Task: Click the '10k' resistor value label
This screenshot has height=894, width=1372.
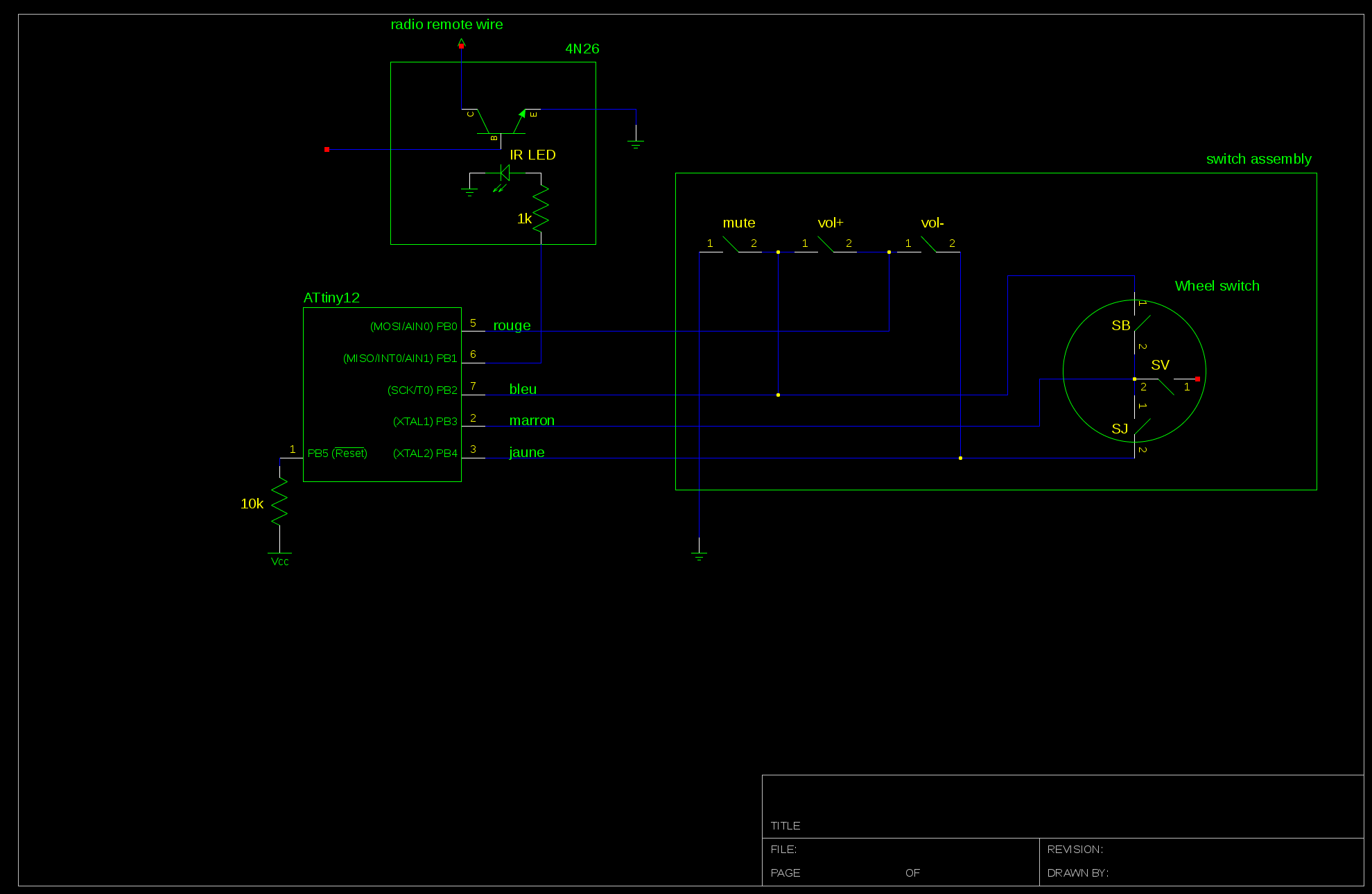Action: [x=252, y=504]
